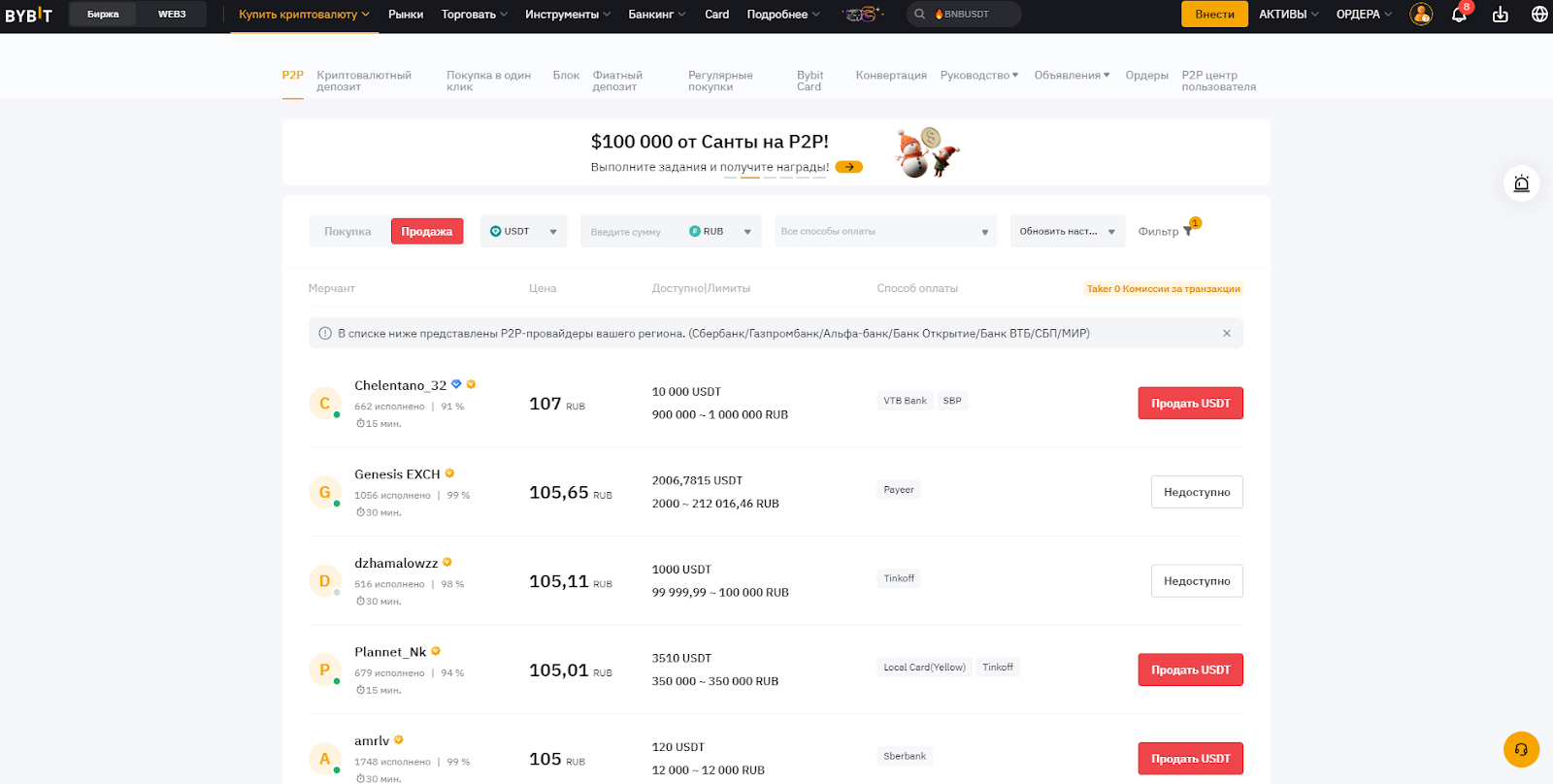Click the snowman banner image
Image resolution: width=1553 pixels, height=784 pixels.
click(x=927, y=152)
